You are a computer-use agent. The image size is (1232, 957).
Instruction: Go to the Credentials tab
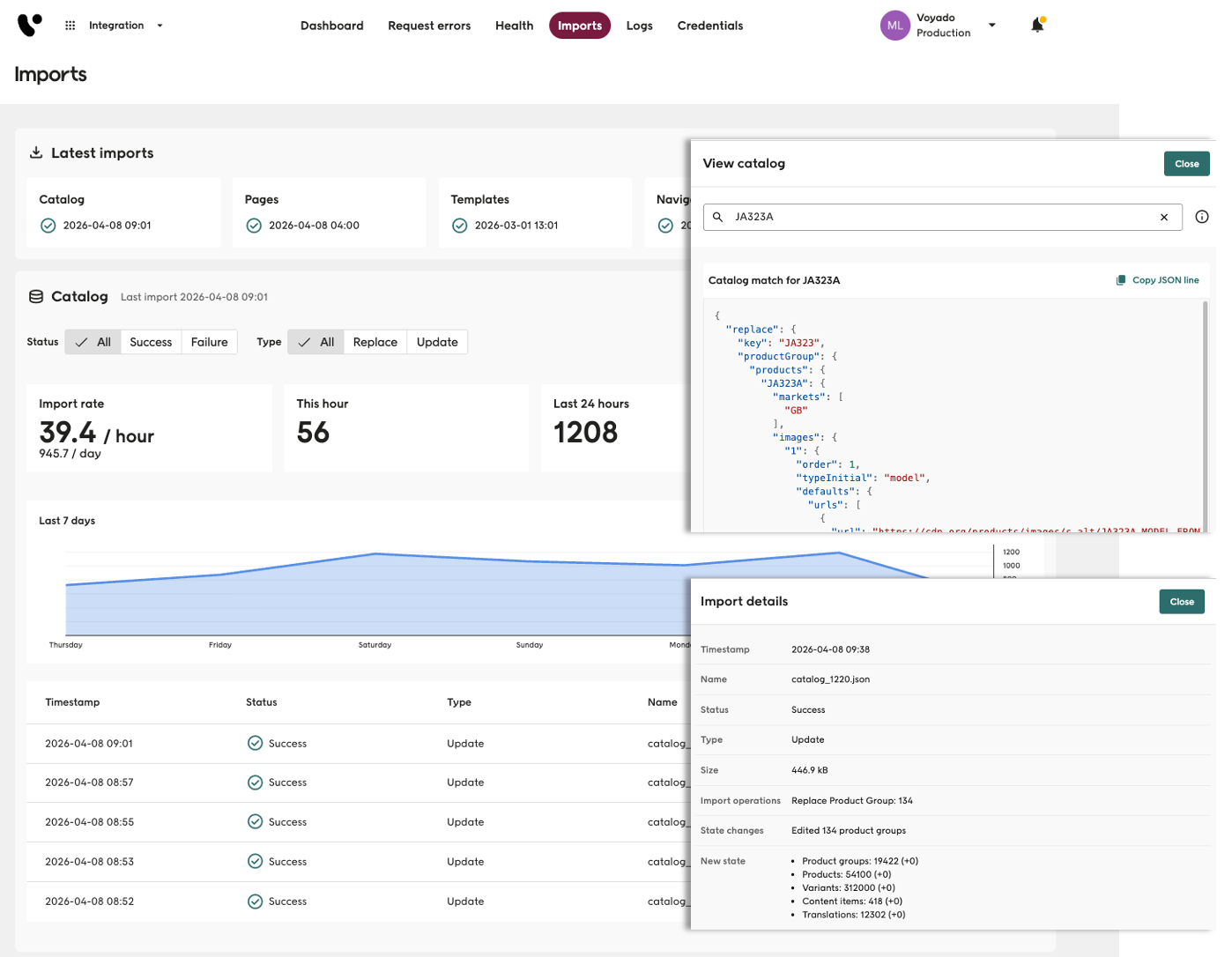point(709,26)
